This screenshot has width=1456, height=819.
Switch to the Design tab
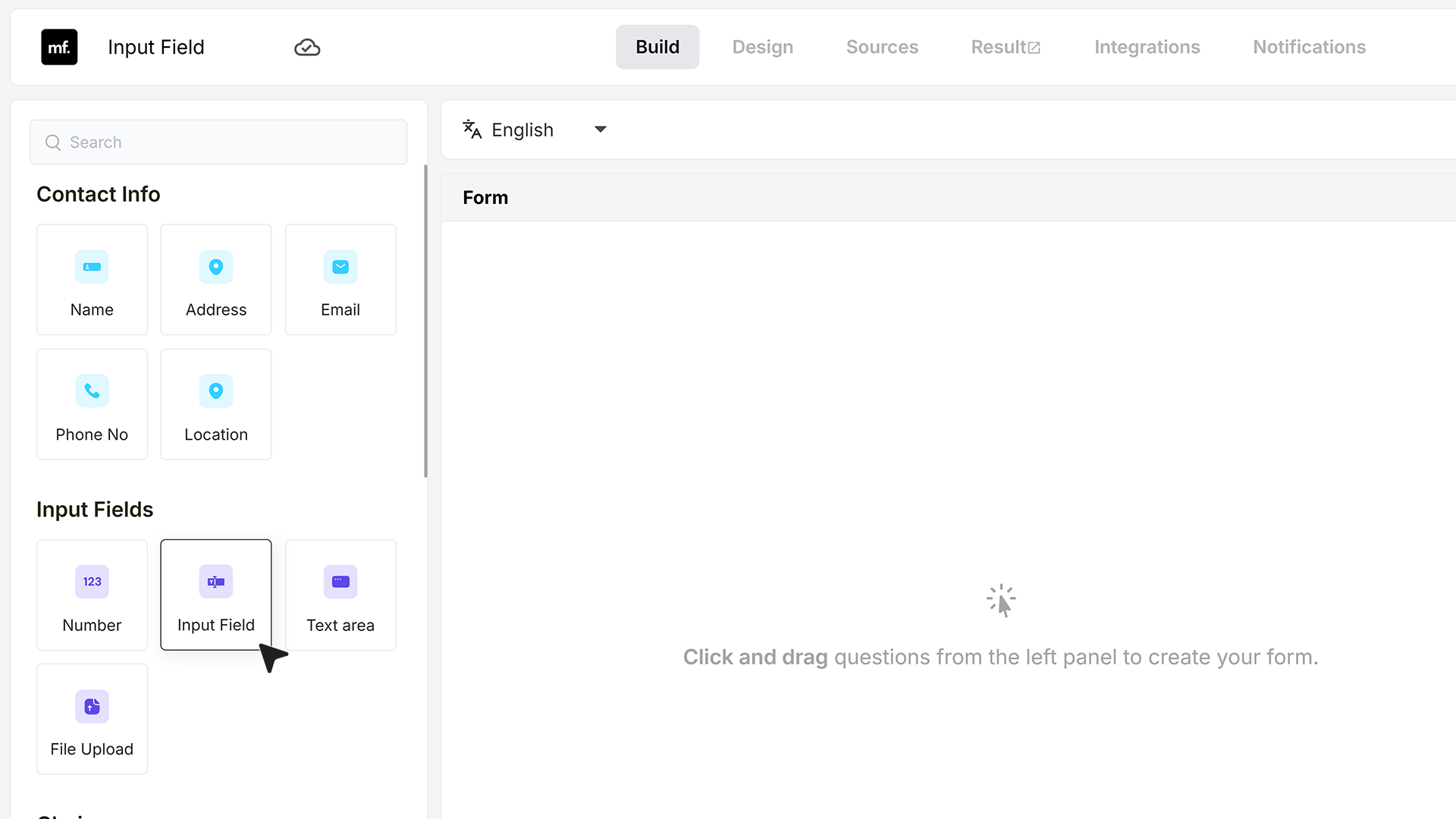(763, 47)
